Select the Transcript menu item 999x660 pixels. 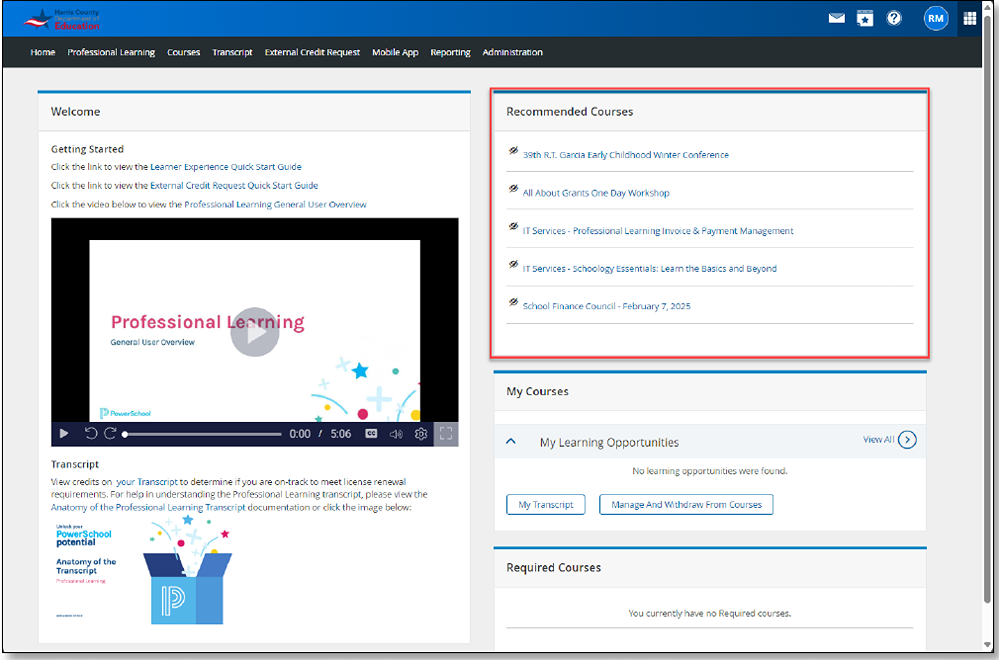point(232,52)
